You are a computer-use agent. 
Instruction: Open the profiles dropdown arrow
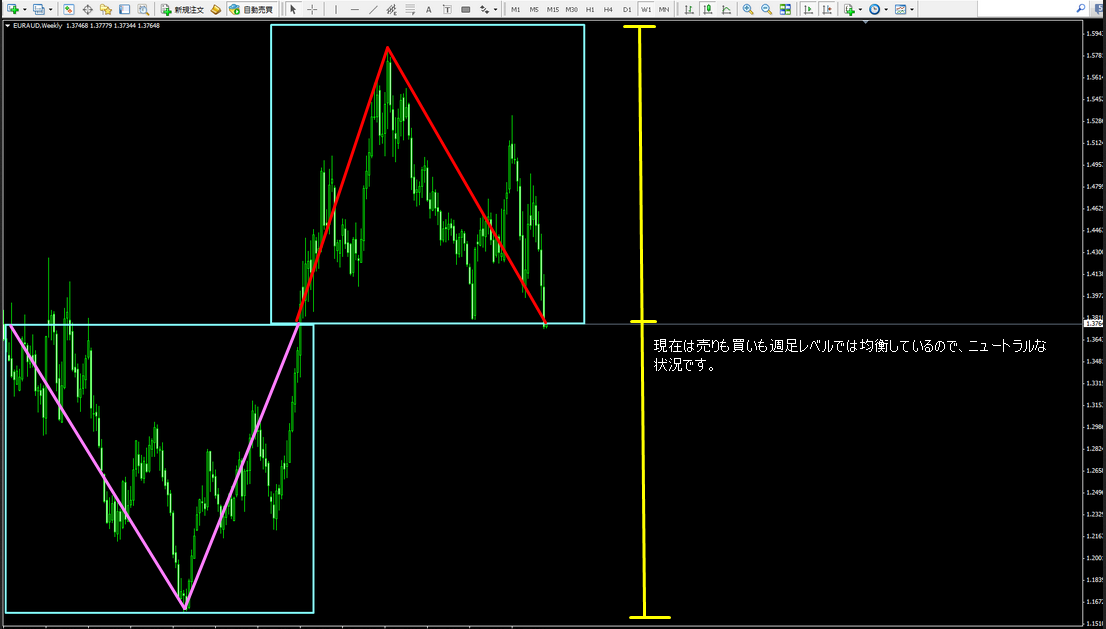[51, 9]
